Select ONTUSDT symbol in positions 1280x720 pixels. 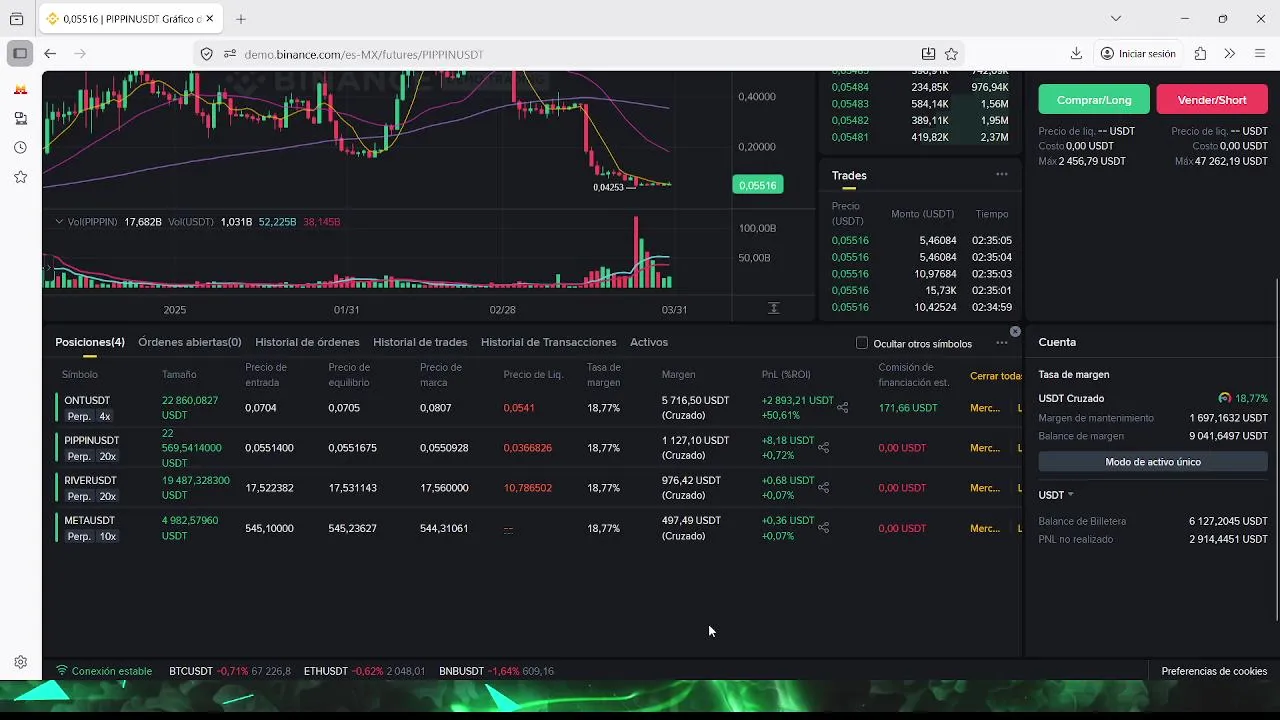[87, 400]
